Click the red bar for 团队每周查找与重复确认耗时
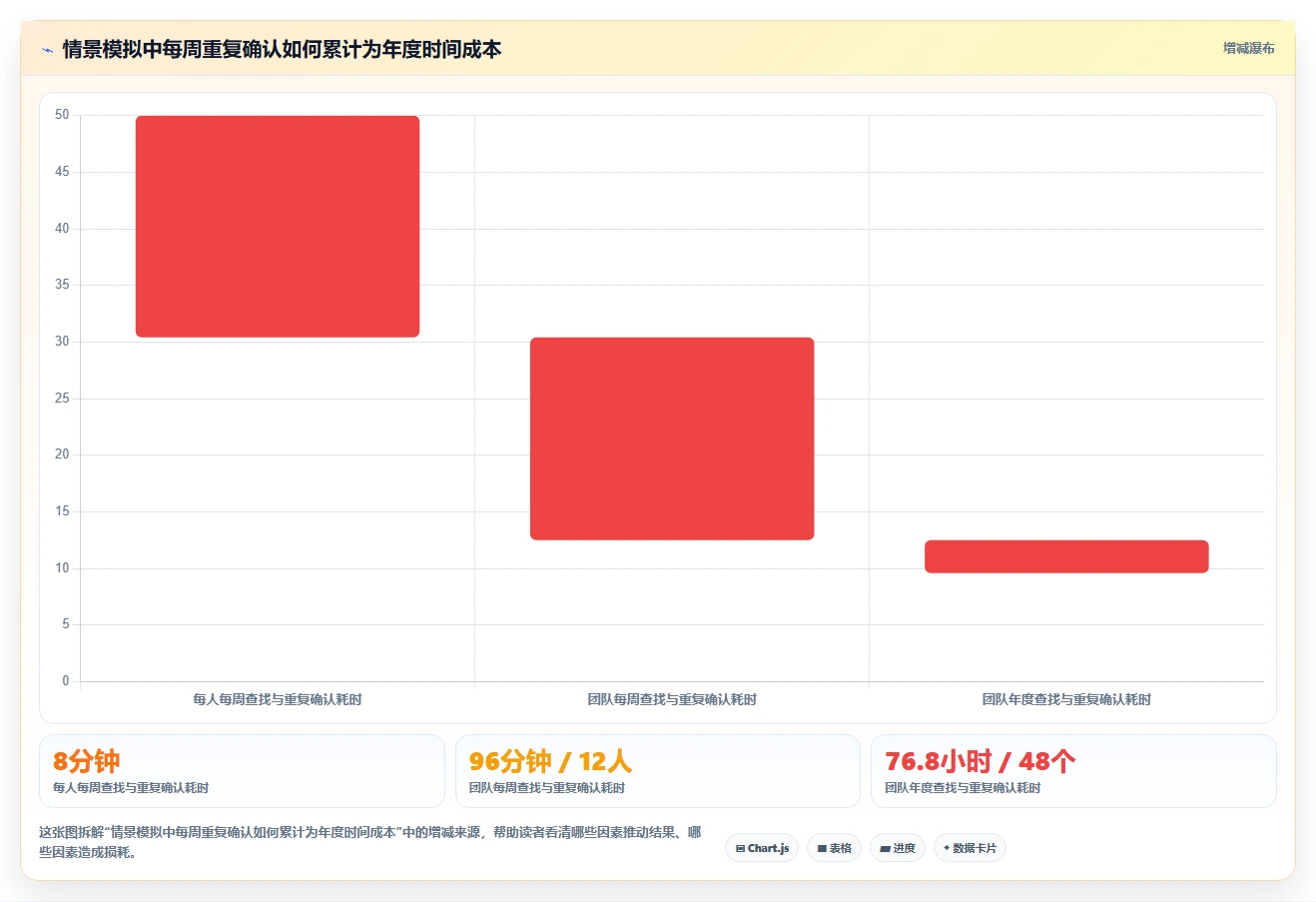Screen dimensions: 1316x902 pos(672,439)
